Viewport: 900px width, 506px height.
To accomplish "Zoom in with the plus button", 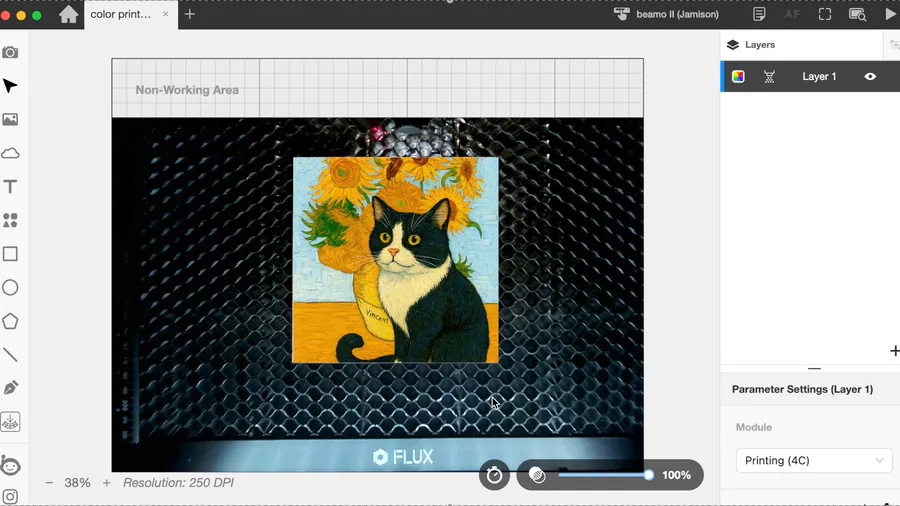I will click(x=107, y=483).
